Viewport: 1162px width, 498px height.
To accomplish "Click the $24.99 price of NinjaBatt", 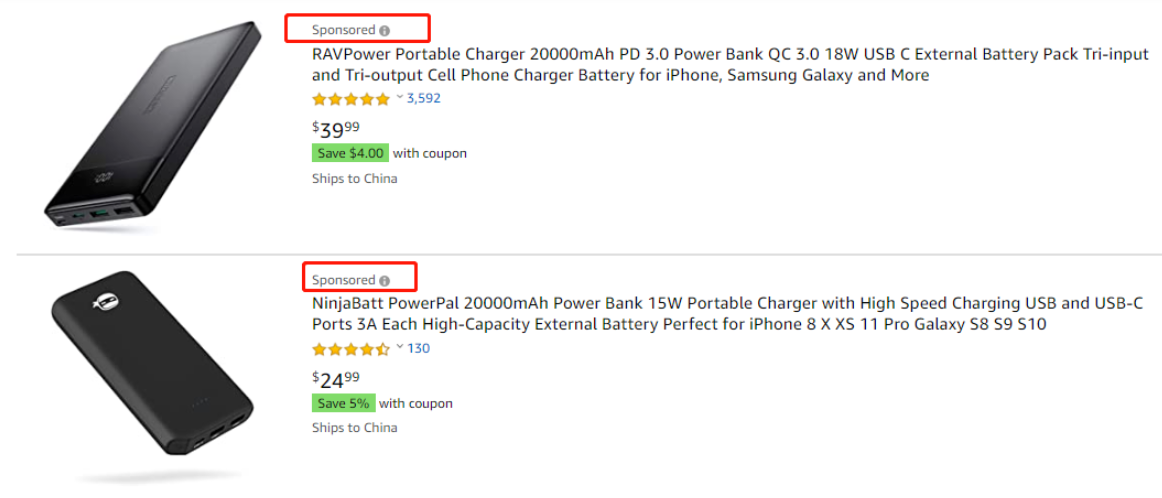I will pyautogui.click(x=337, y=379).
